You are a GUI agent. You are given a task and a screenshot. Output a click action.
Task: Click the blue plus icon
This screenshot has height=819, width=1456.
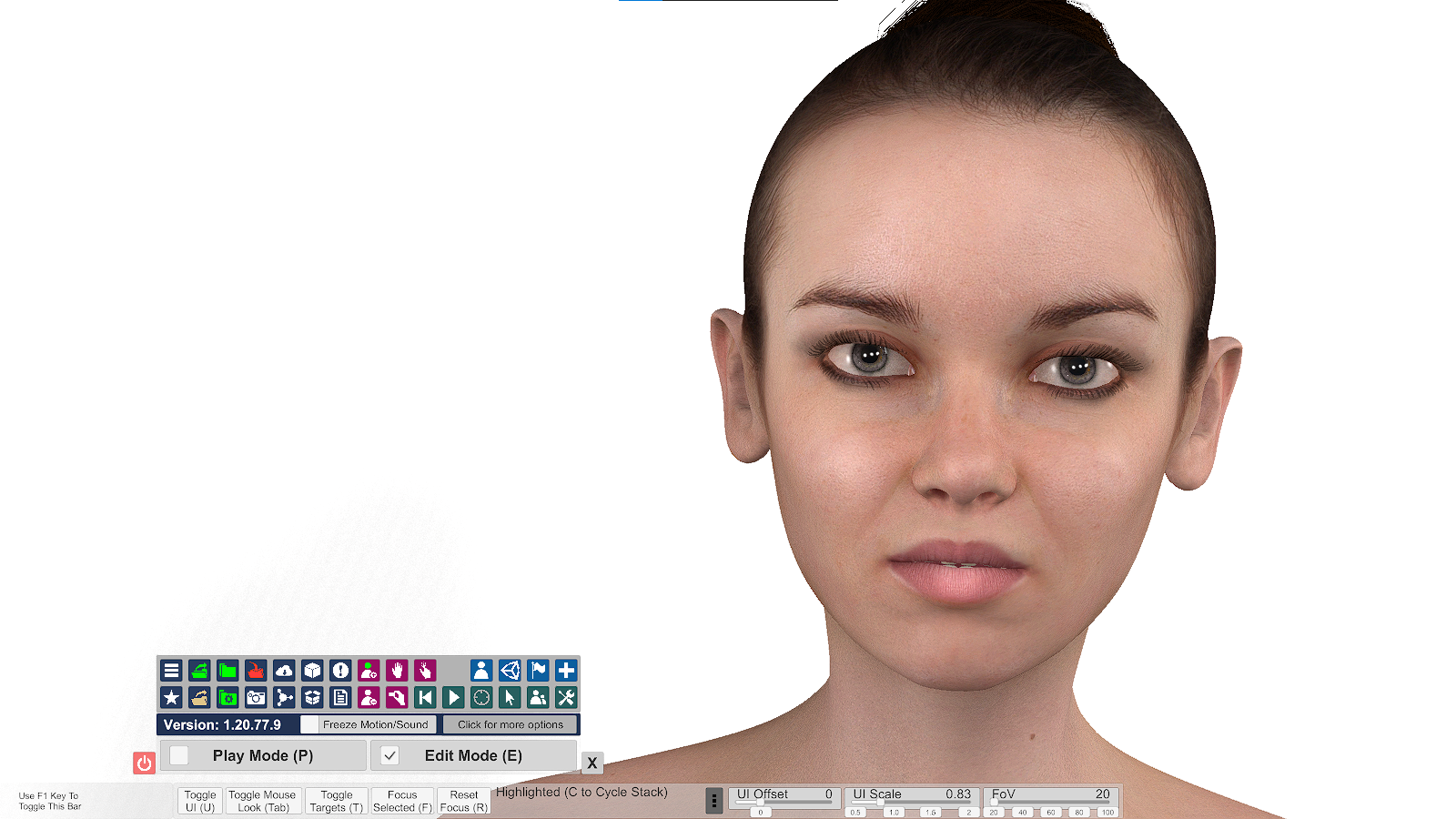(566, 671)
